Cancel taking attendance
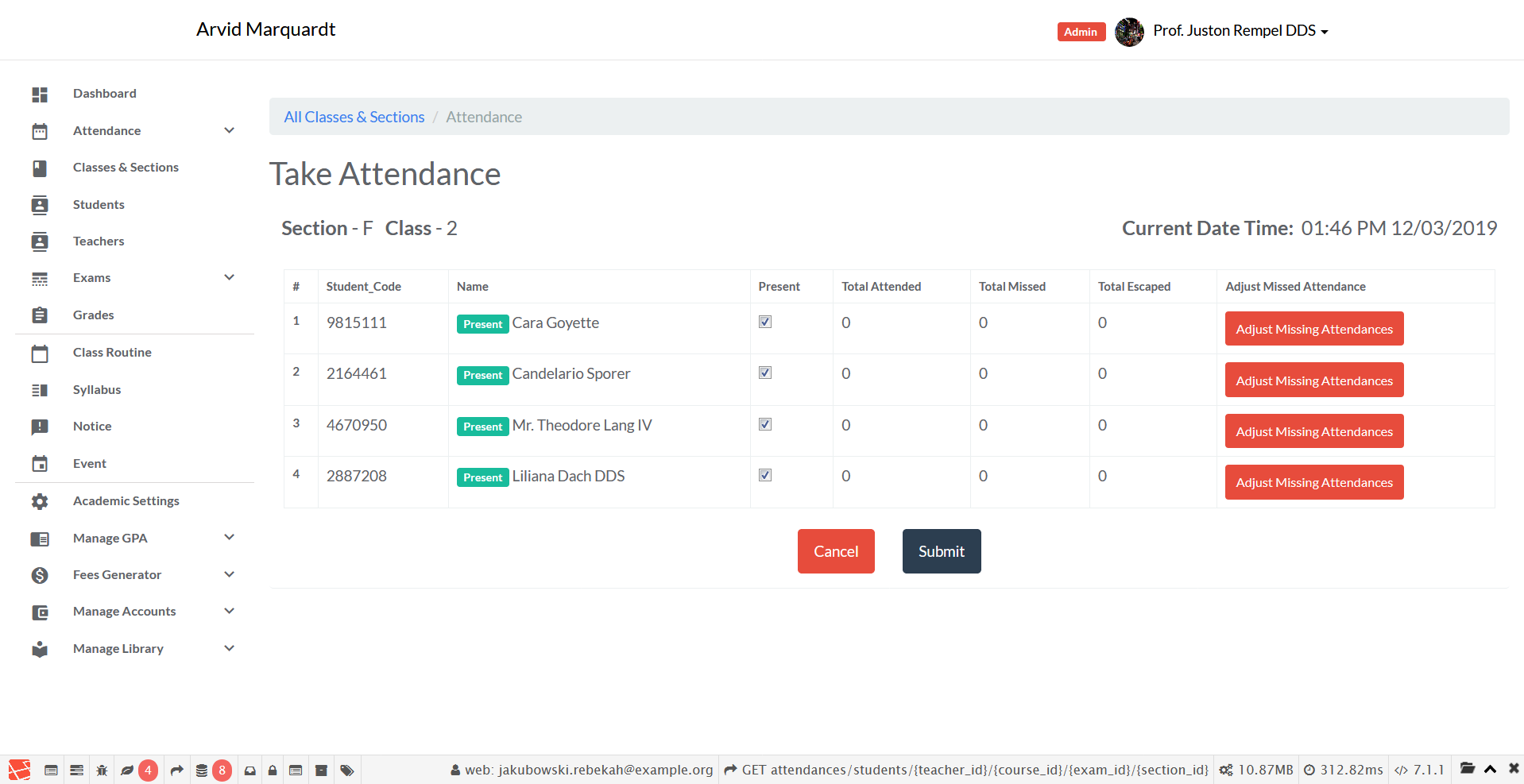This screenshot has width=1524, height=784. tap(836, 551)
